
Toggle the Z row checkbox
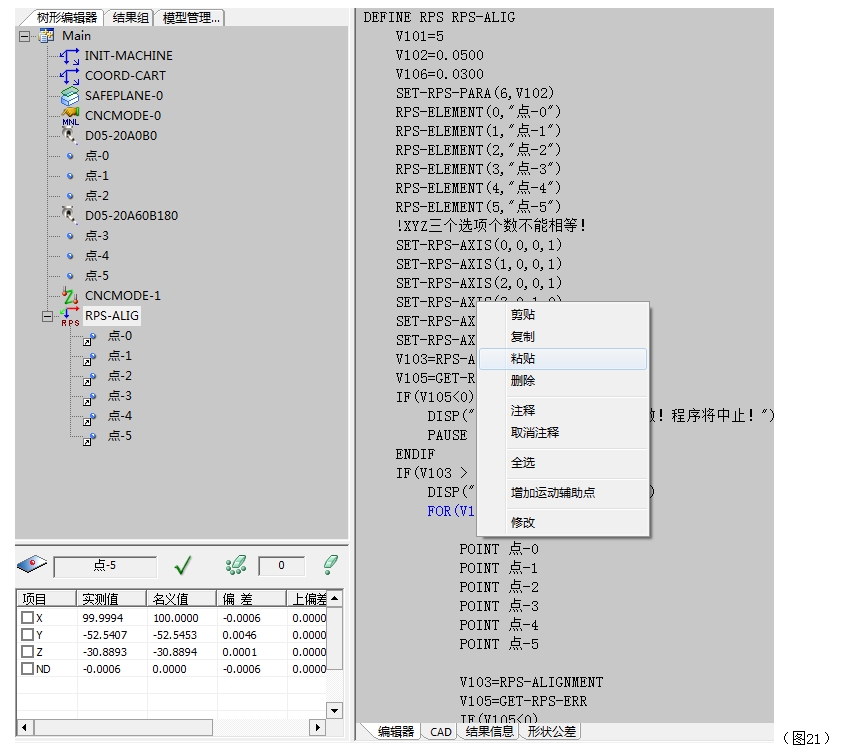(x=27, y=652)
